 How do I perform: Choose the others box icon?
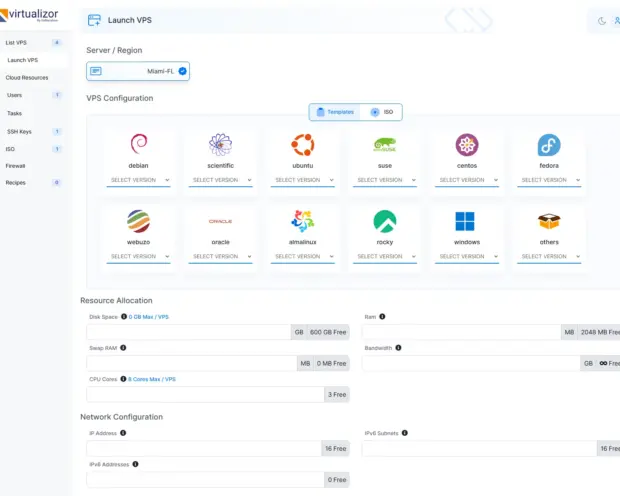[549, 221]
